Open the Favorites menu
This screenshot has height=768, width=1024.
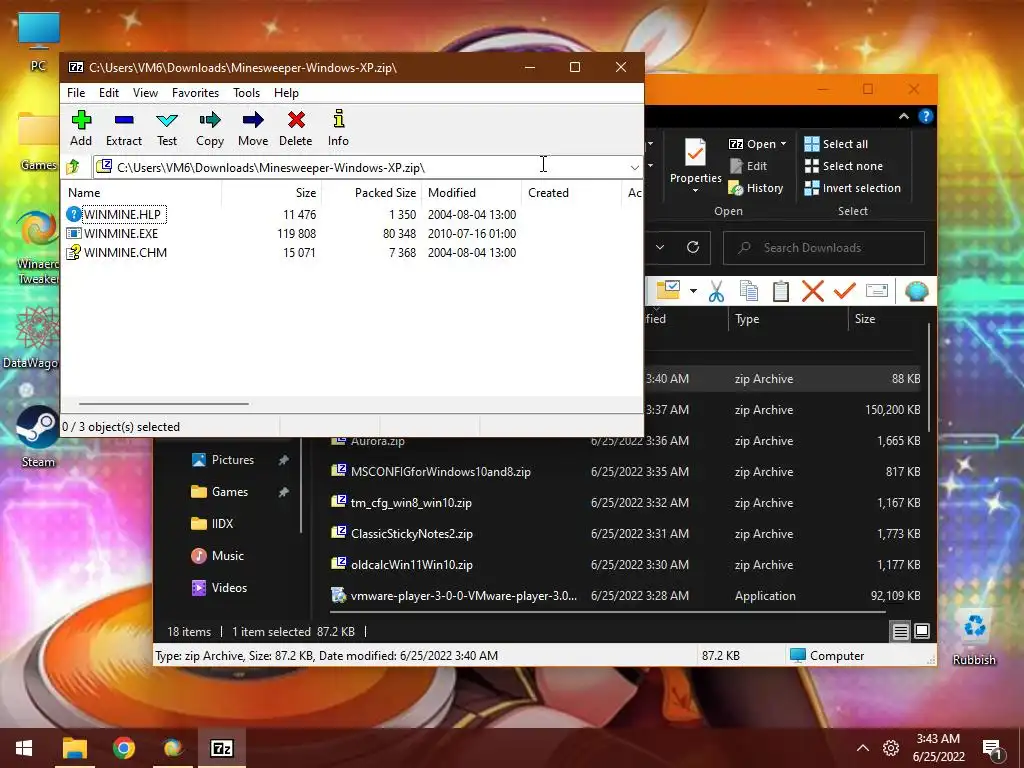coord(195,93)
